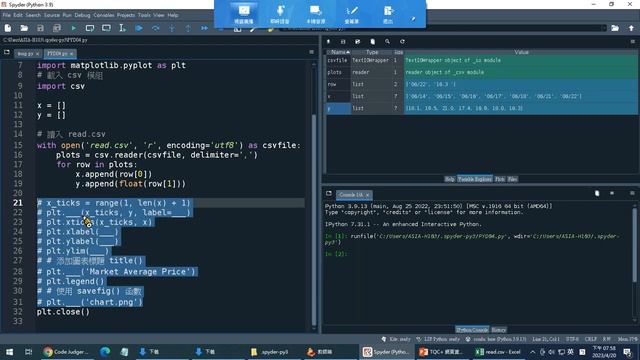Sort variables by Value column

click(x=521, y=52)
